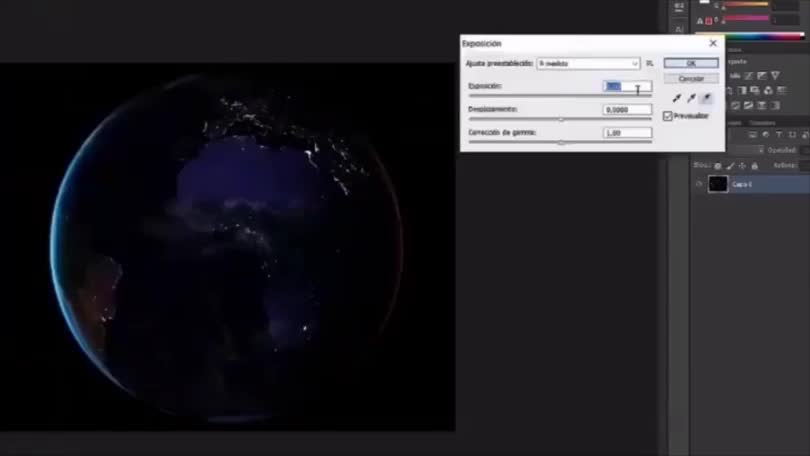Click the Desplazamiento value field showing 0,0000
810x456 pixels.
coord(627,109)
